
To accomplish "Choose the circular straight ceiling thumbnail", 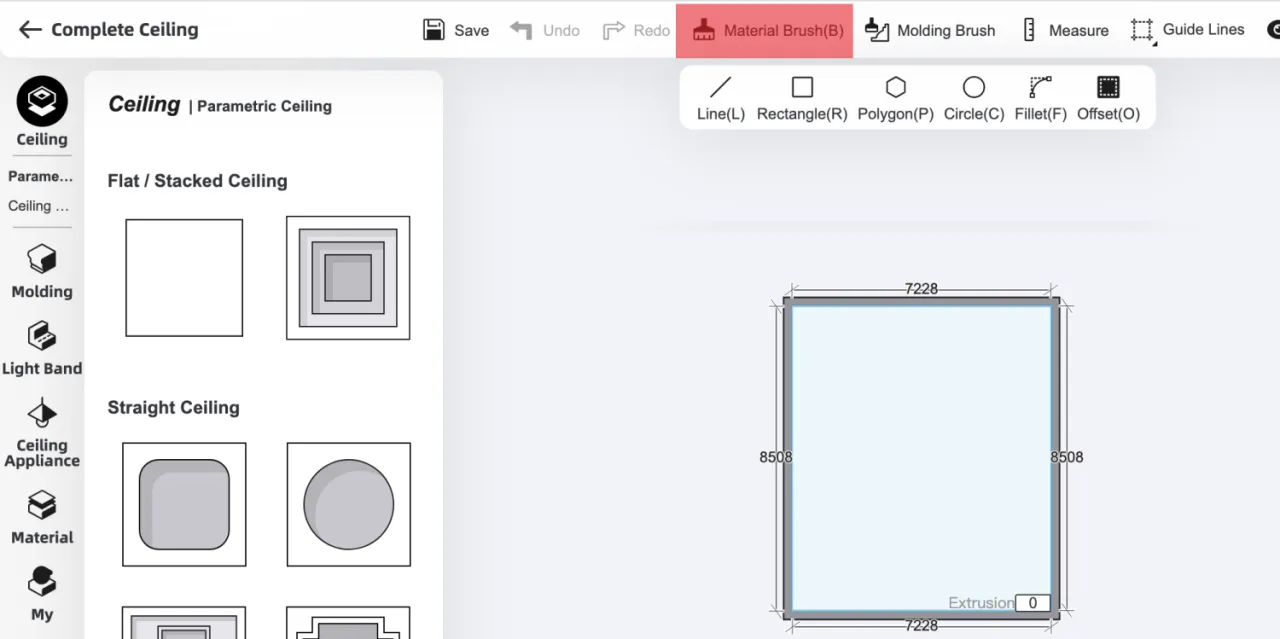I will pos(348,504).
